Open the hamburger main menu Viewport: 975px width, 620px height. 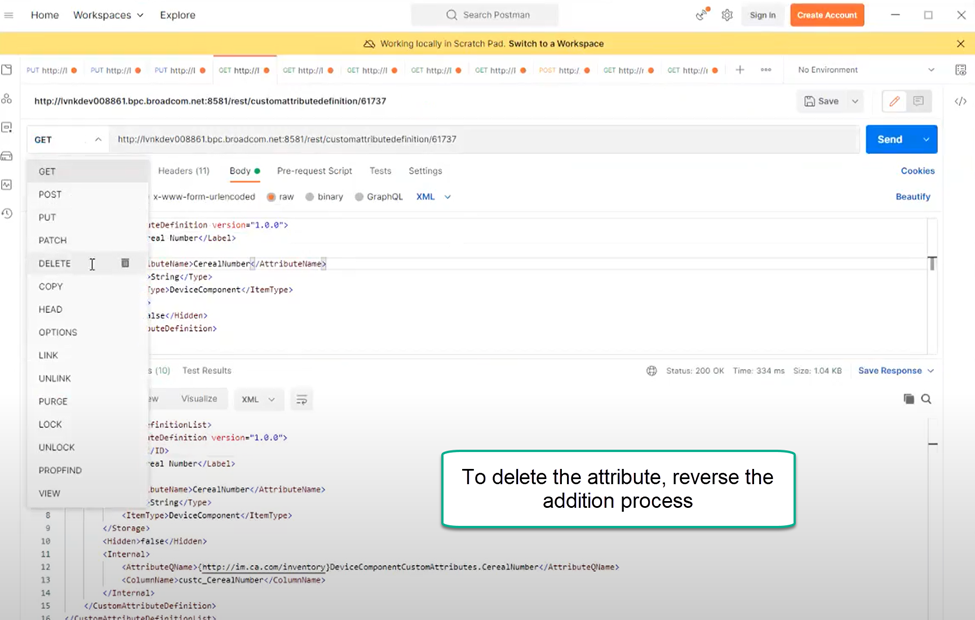(x=9, y=15)
